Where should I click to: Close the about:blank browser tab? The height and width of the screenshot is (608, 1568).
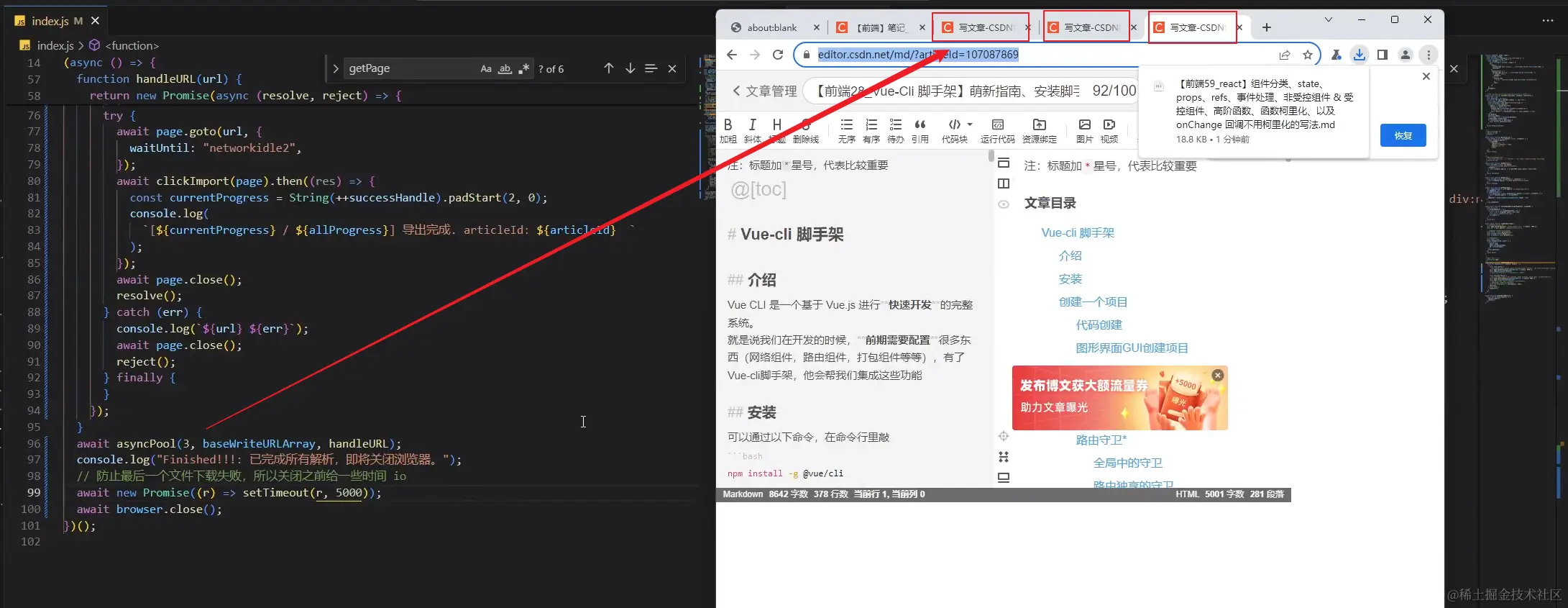point(816,27)
